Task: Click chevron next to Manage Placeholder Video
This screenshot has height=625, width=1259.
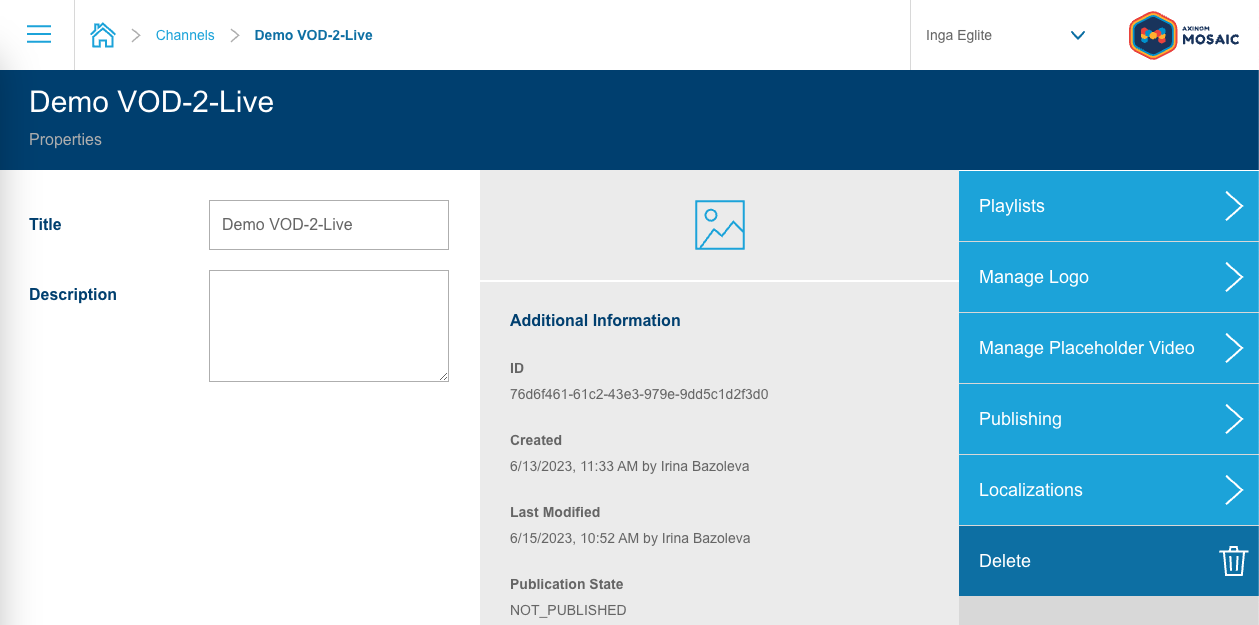Action: tap(1234, 348)
